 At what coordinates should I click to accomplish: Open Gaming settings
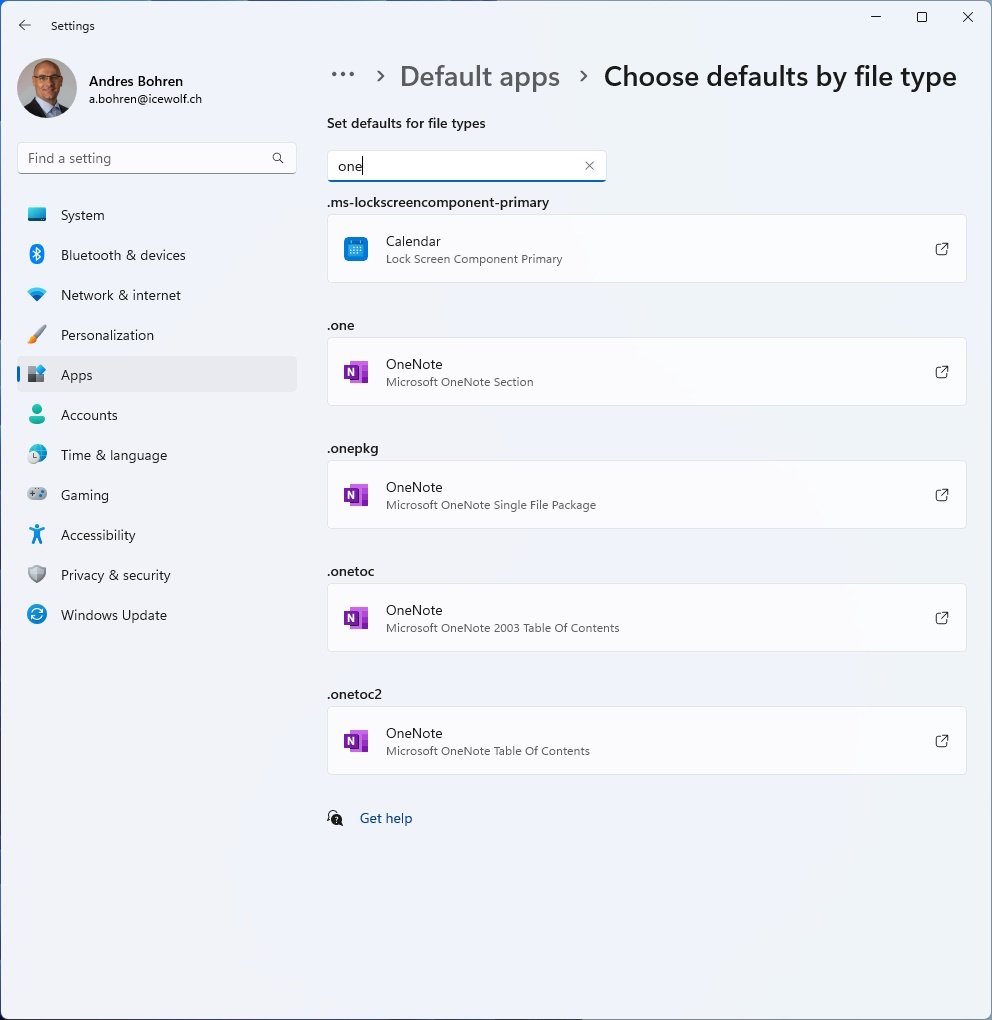pos(157,495)
